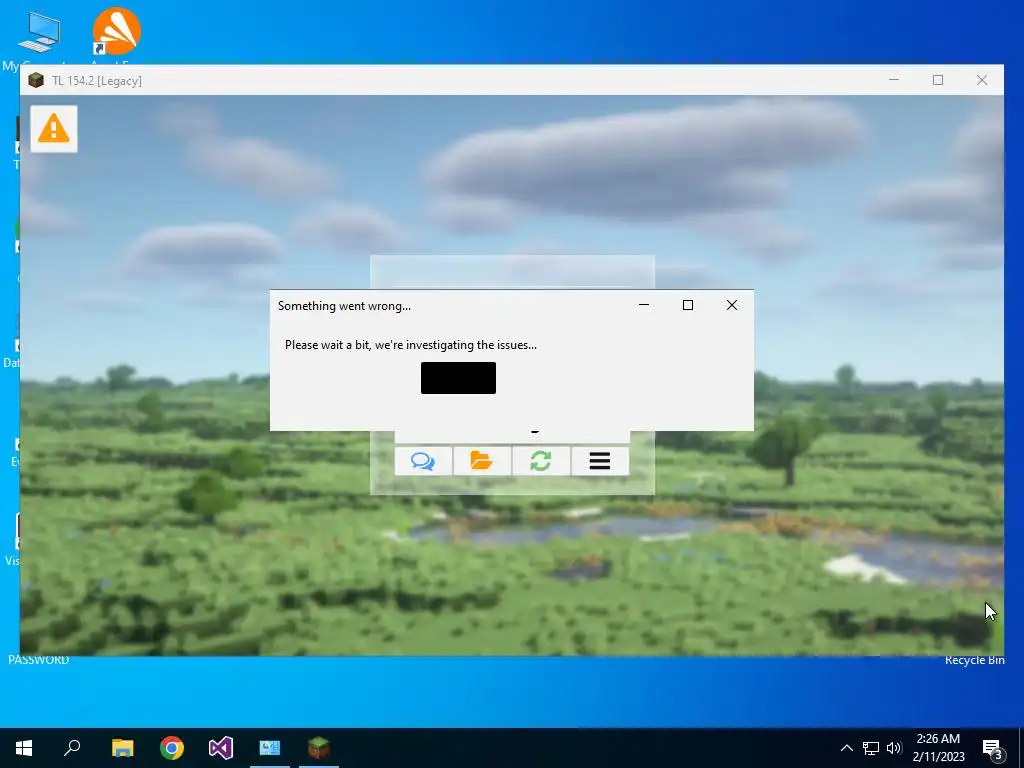Launch Google Chrome from the taskbar
The height and width of the screenshot is (768, 1024).
pyautogui.click(x=172, y=748)
